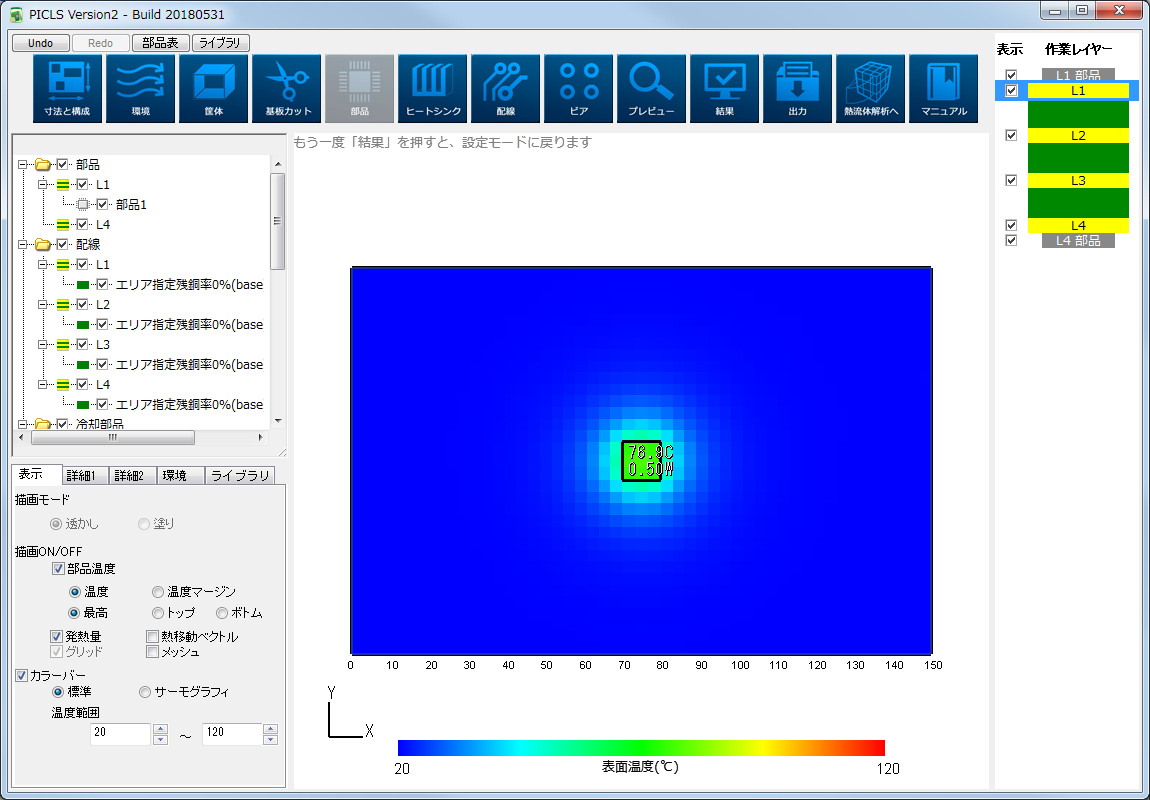Open the プレビュー magnifier tool

tap(651, 88)
